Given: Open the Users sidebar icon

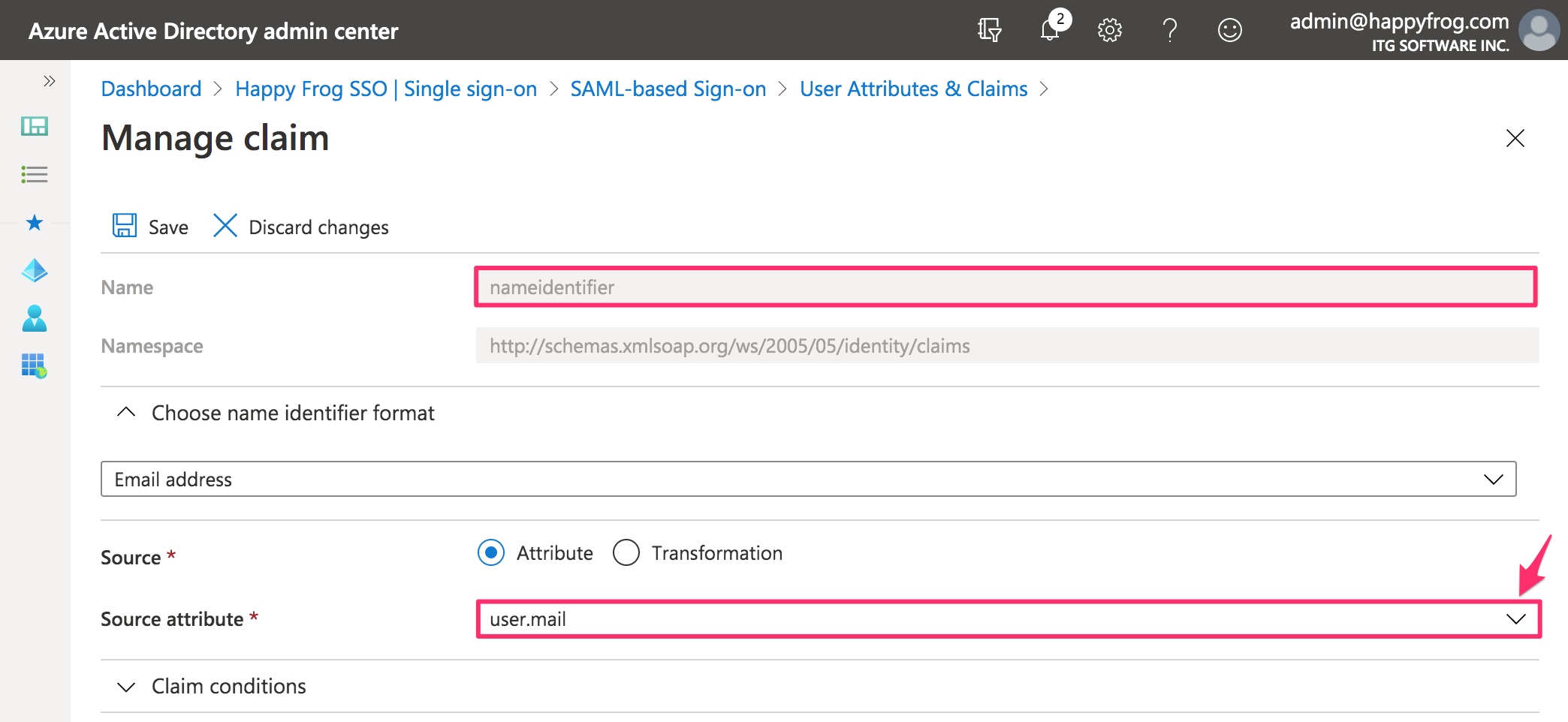Looking at the screenshot, I should [35, 319].
